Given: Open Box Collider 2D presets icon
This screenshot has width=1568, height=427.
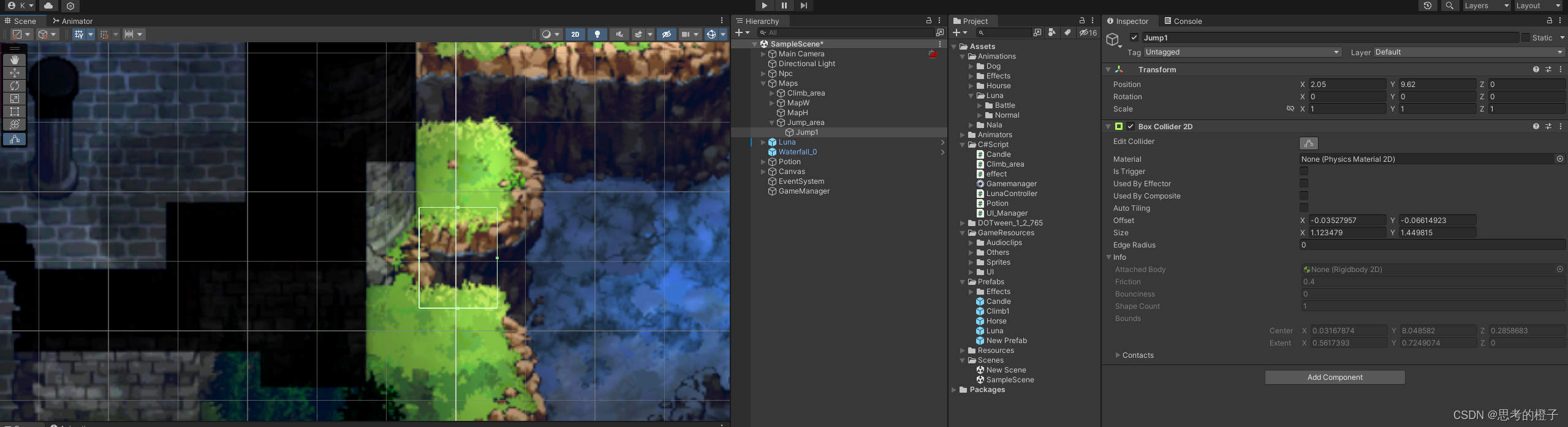Looking at the screenshot, I should (x=1548, y=126).
